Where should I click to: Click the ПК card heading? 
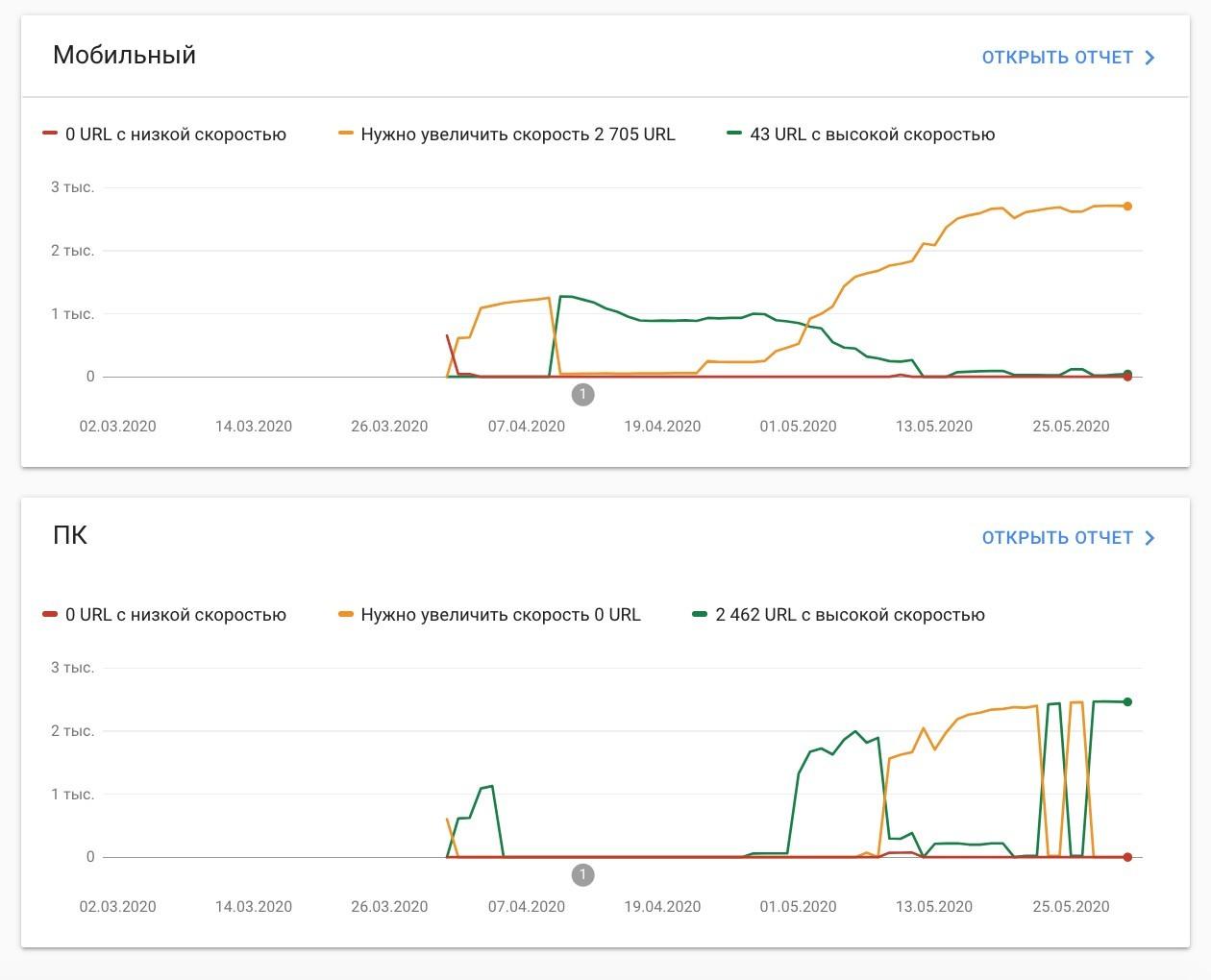pos(70,535)
